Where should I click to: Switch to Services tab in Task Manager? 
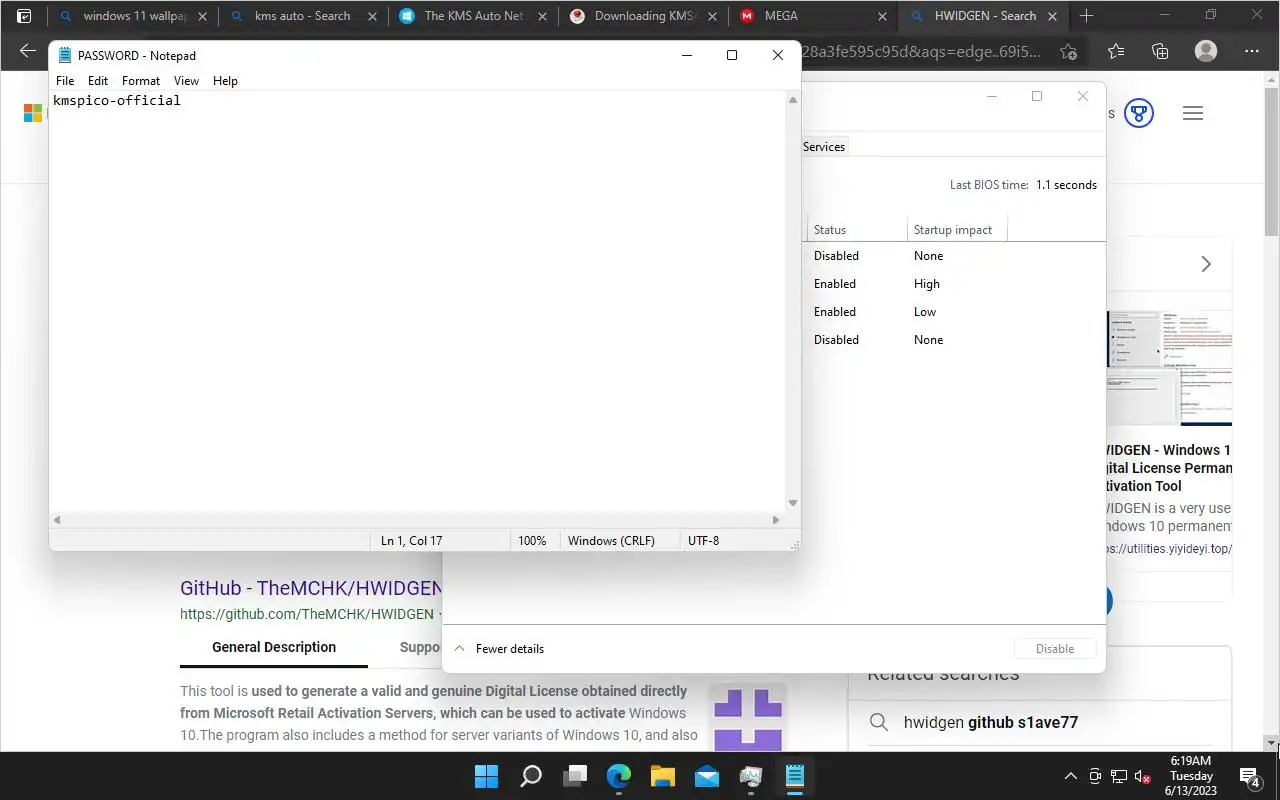click(824, 147)
